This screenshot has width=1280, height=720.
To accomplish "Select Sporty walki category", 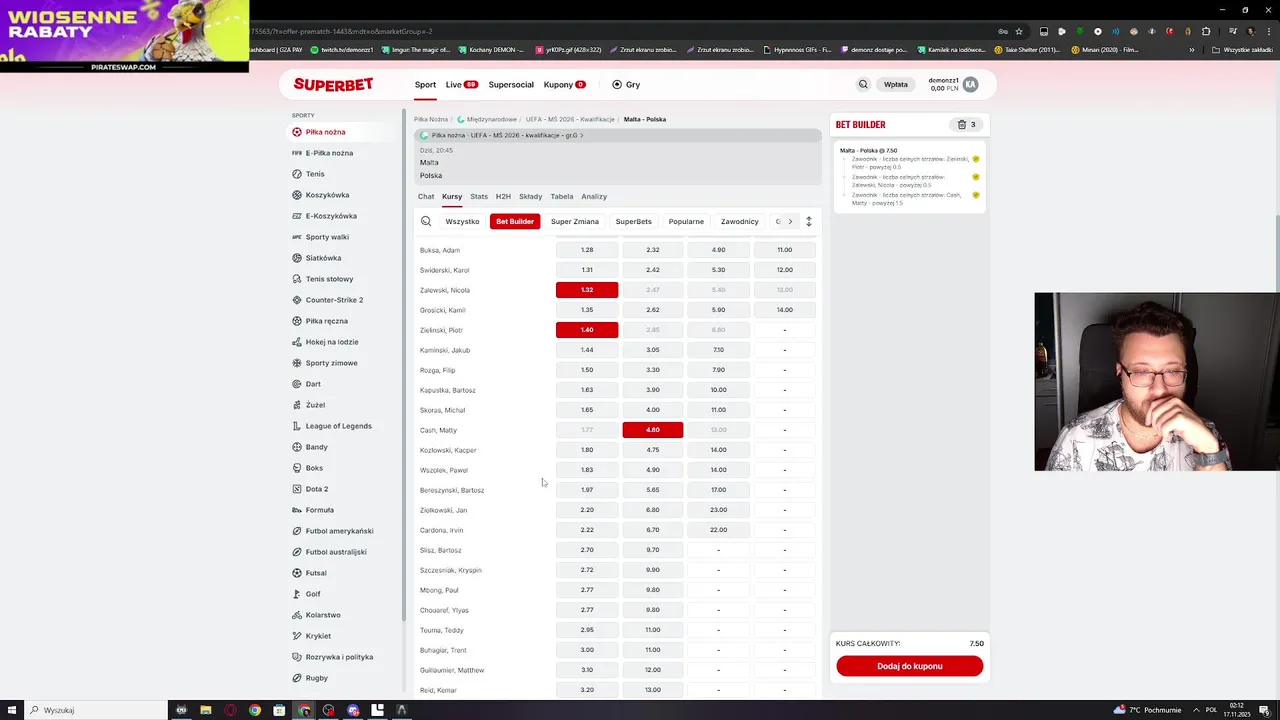I will coord(320,237).
